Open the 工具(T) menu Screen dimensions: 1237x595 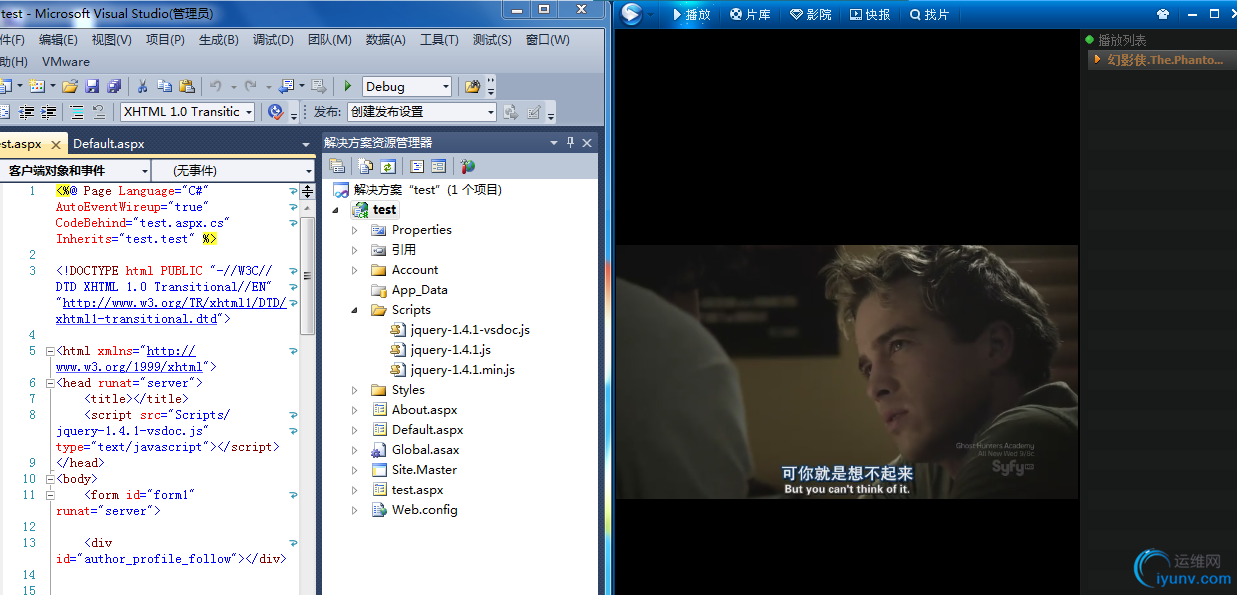[x=439, y=40]
